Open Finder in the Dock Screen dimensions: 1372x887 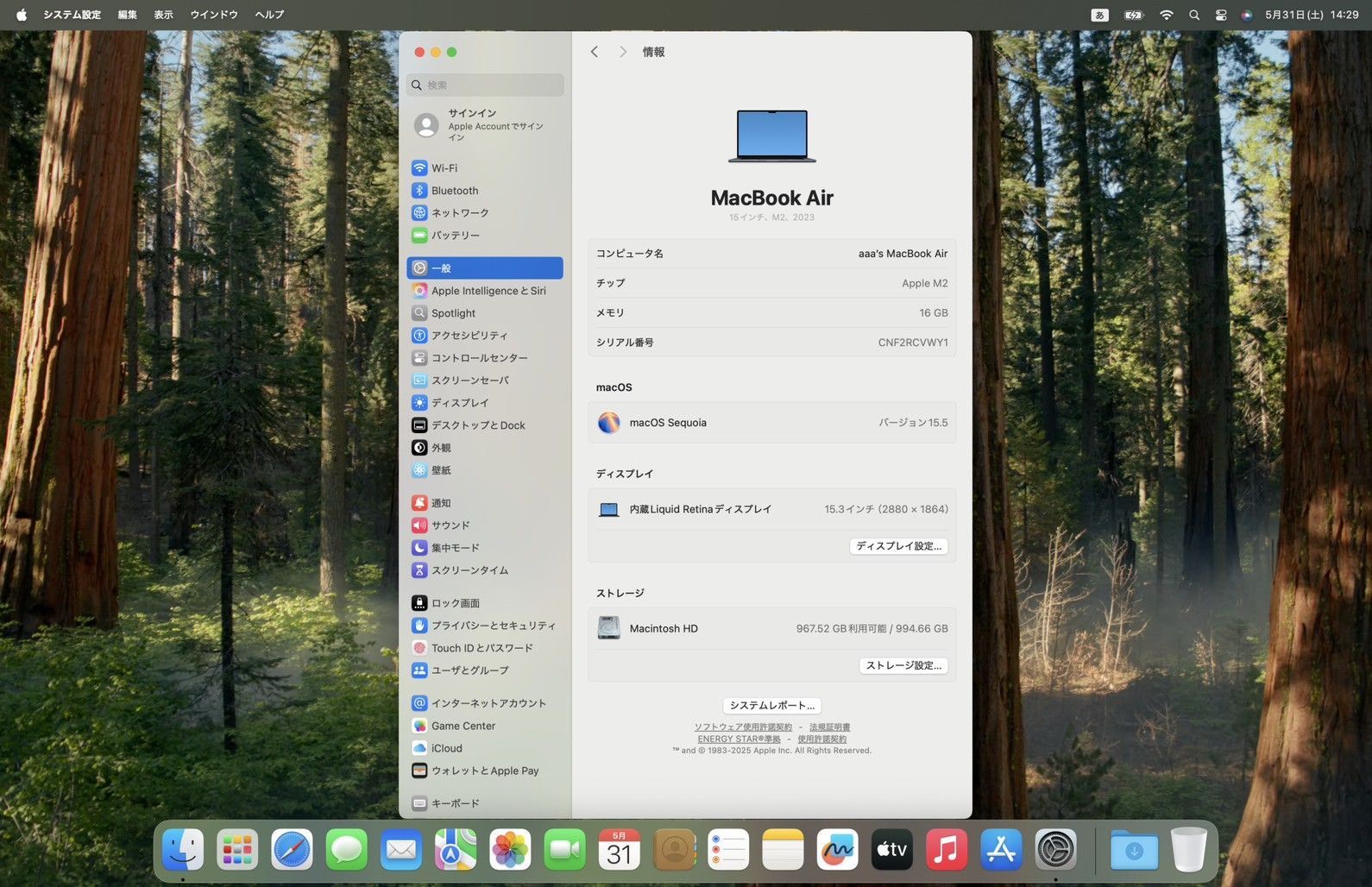coord(183,851)
